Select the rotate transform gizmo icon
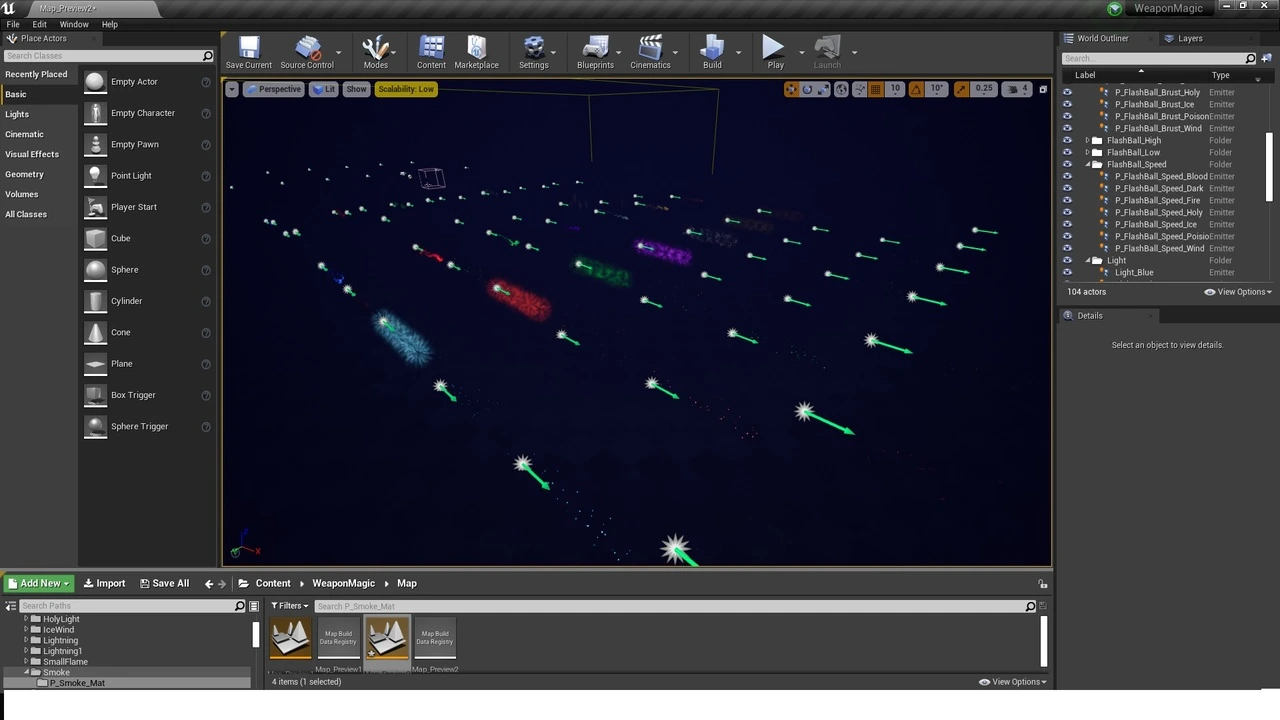1280x720 pixels. point(807,89)
